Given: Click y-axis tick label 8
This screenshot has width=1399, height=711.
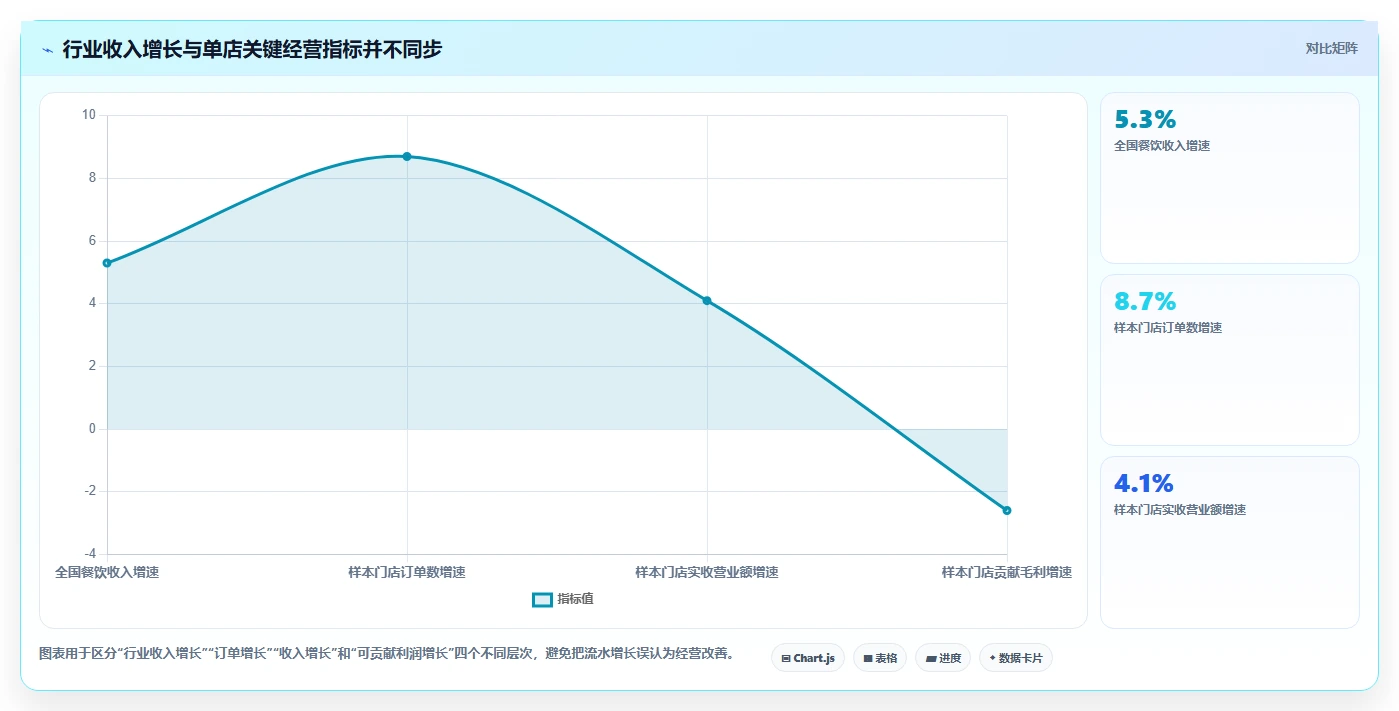Looking at the screenshot, I should [x=92, y=178].
